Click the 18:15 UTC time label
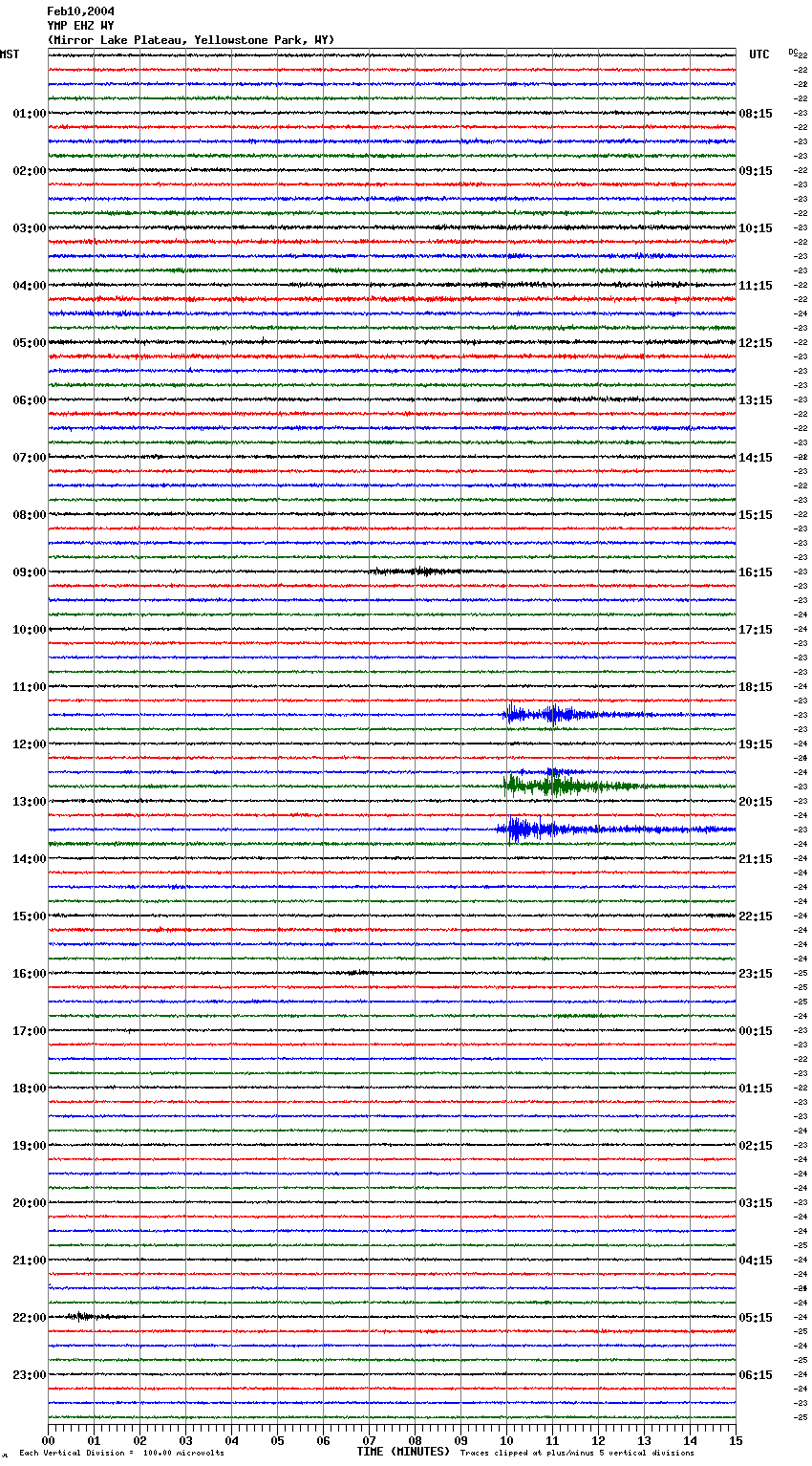This screenshot has width=812, height=1466. tap(756, 687)
